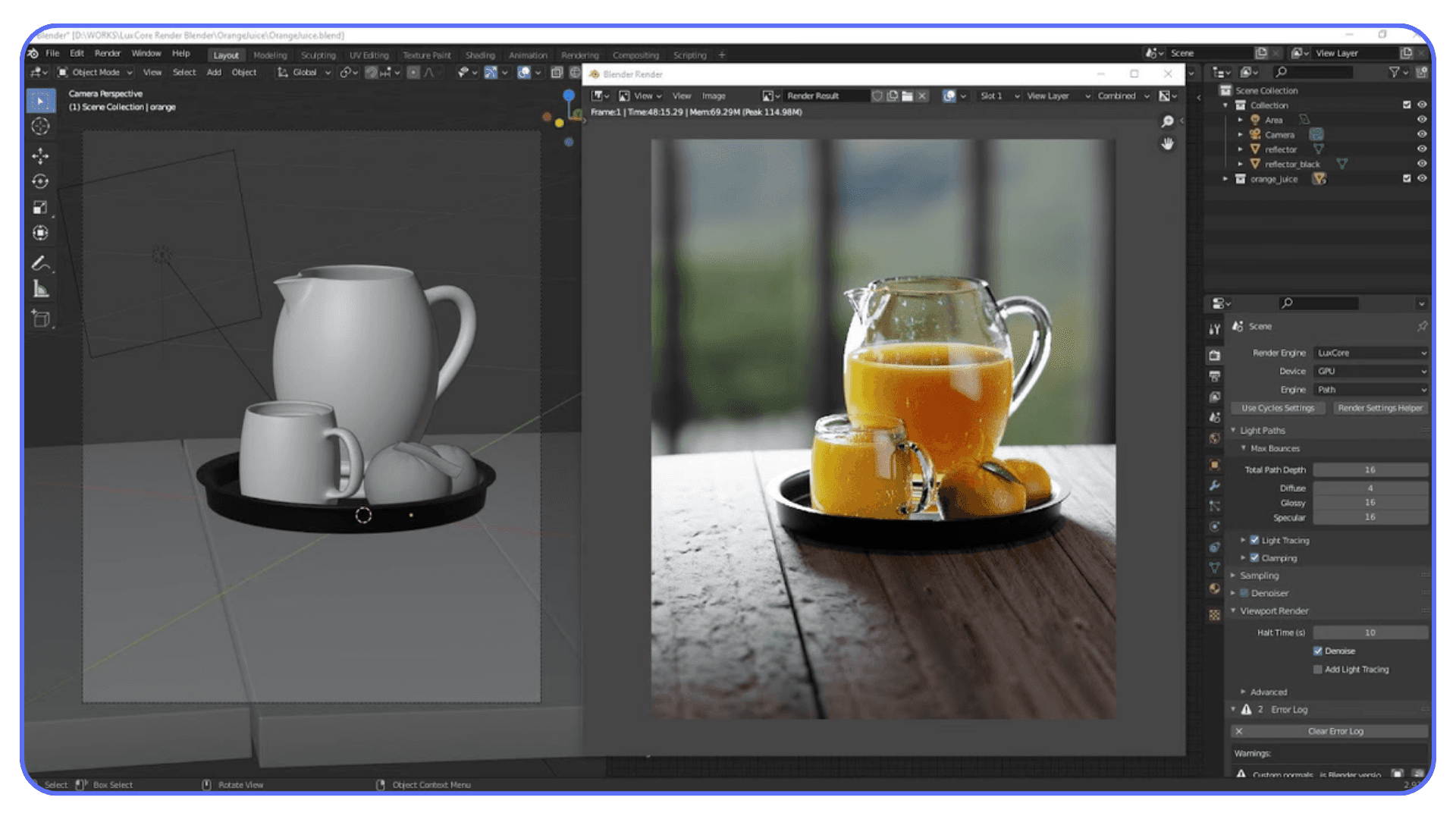
Task: Click the Use Cycles Settings button
Action: pos(1277,407)
